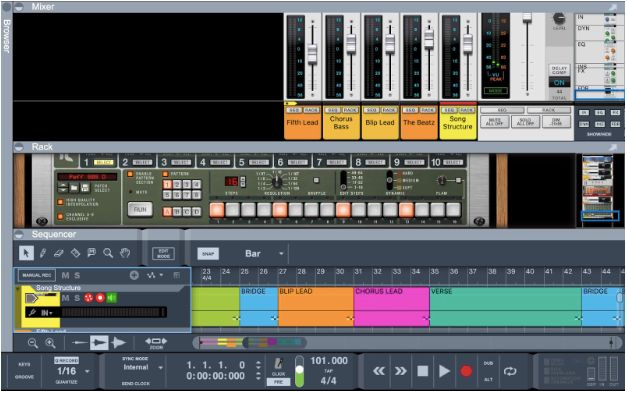Click the Master section fader
Screen dimensions: 627x393
tap(527, 18)
